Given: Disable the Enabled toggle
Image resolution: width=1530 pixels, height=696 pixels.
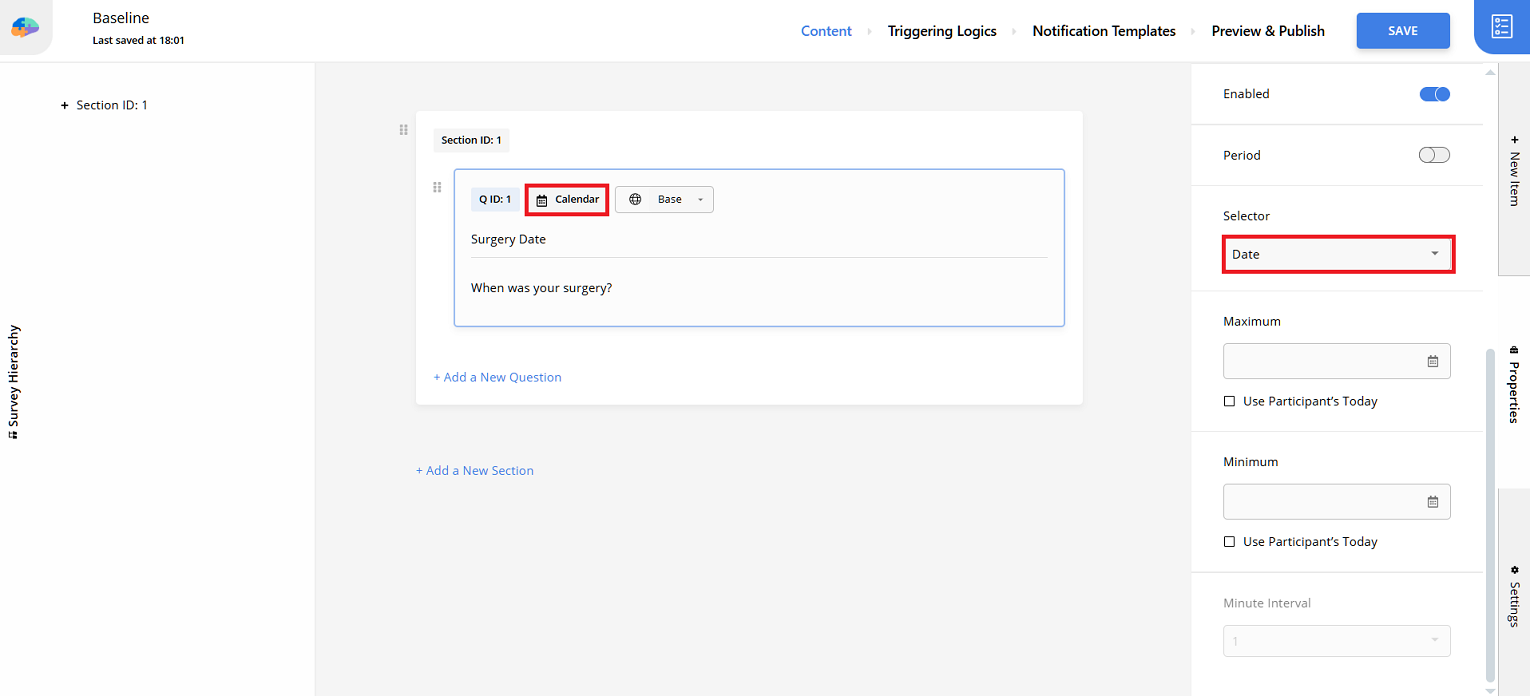Looking at the screenshot, I should point(1434,93).
